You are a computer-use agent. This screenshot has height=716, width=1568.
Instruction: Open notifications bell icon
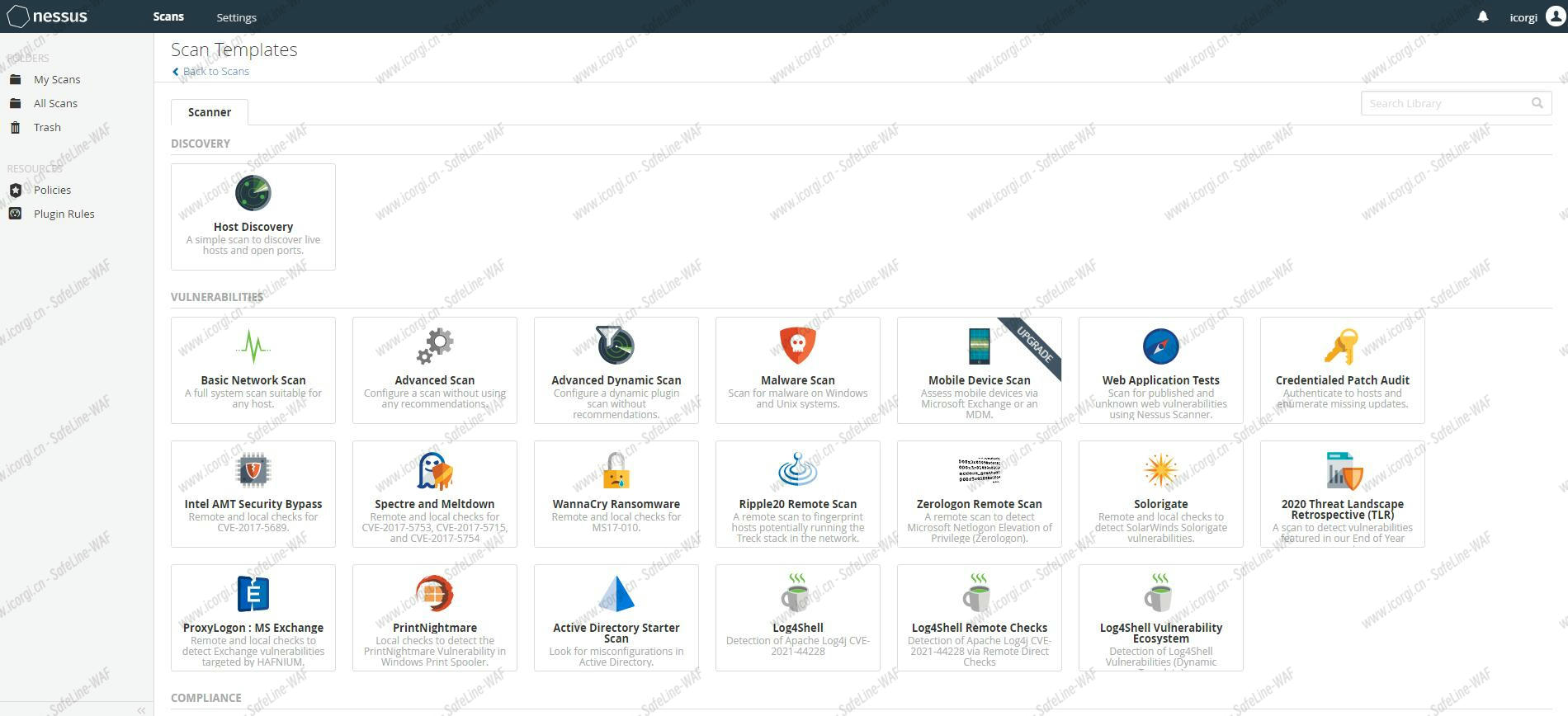click(1483, 16)
